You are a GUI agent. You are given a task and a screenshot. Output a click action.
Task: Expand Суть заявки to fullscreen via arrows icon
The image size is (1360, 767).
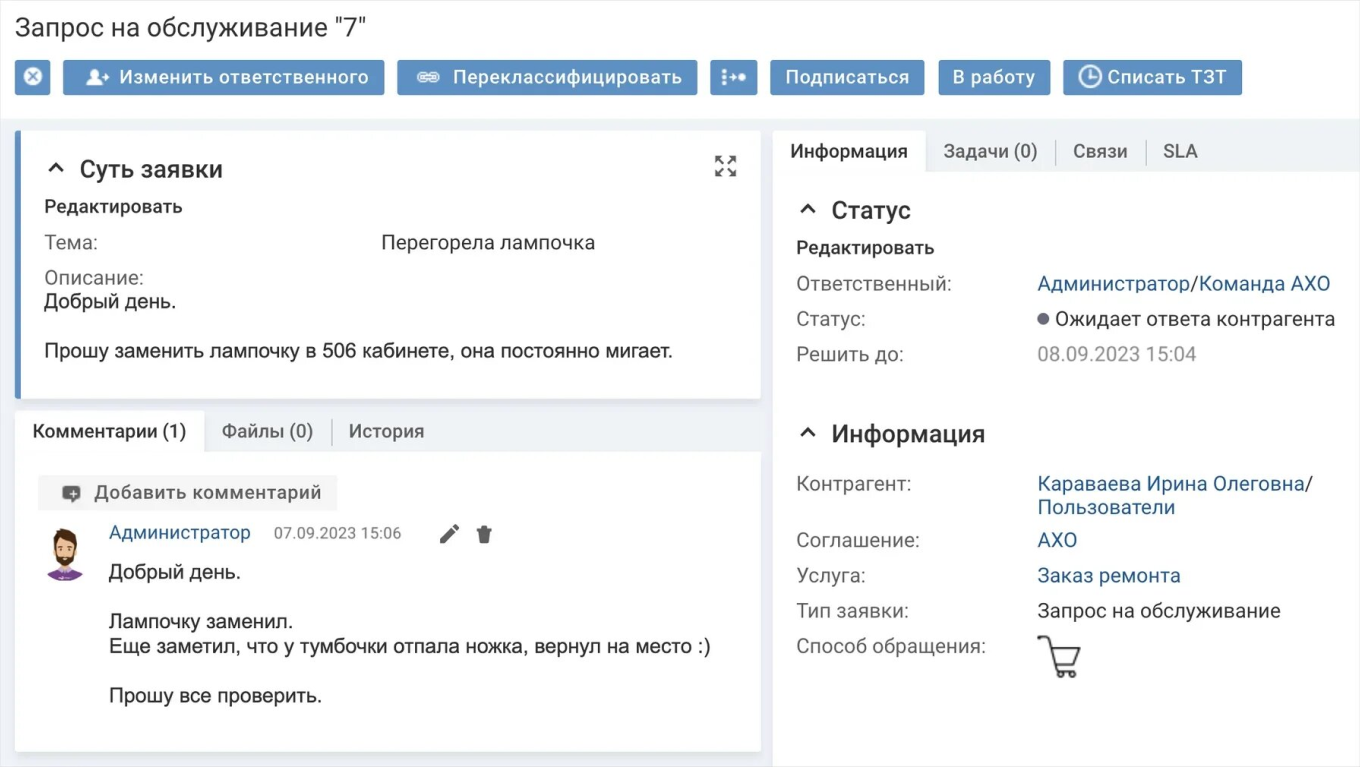click(725, 166)
